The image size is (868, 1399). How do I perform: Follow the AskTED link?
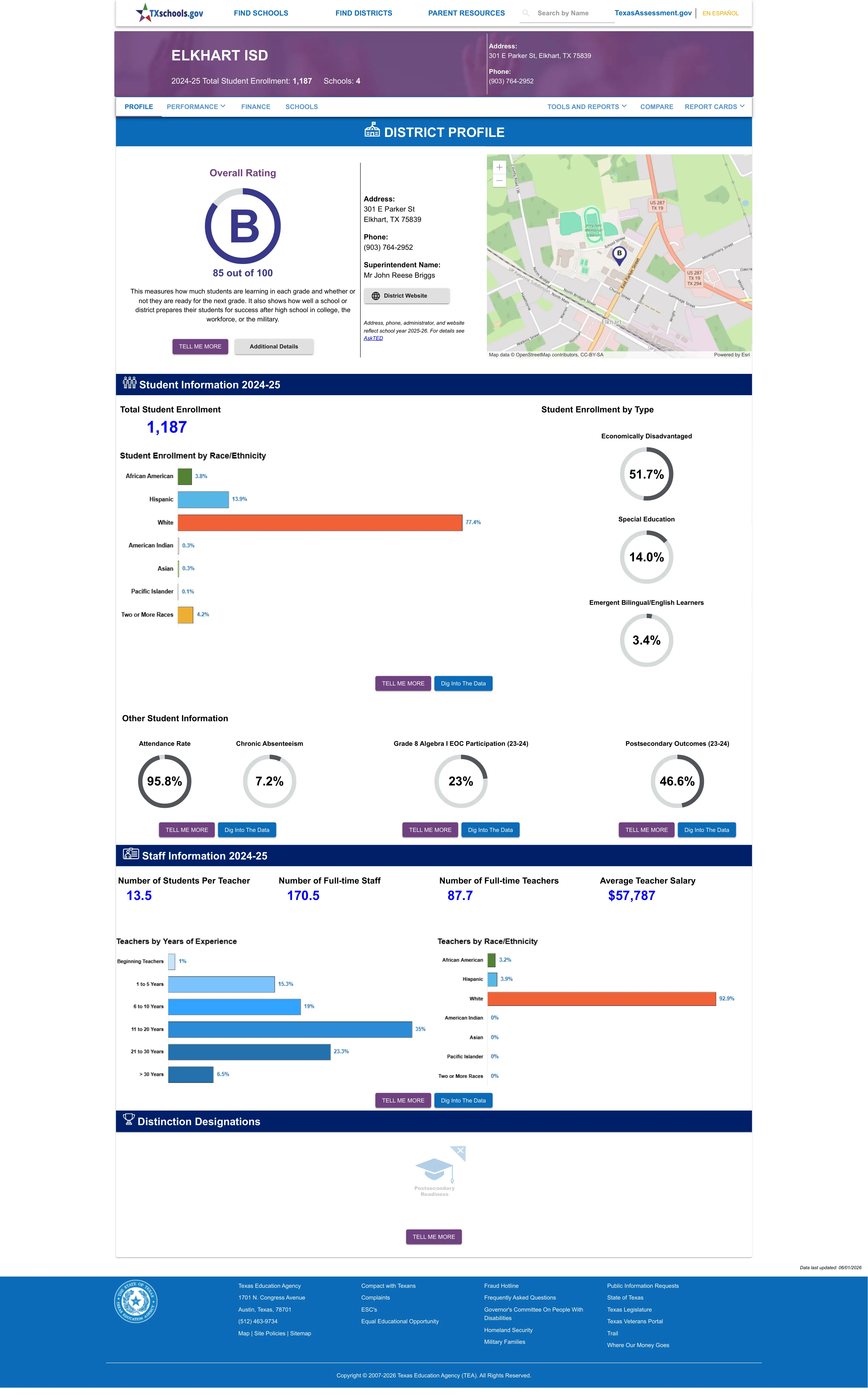[373, 338]
